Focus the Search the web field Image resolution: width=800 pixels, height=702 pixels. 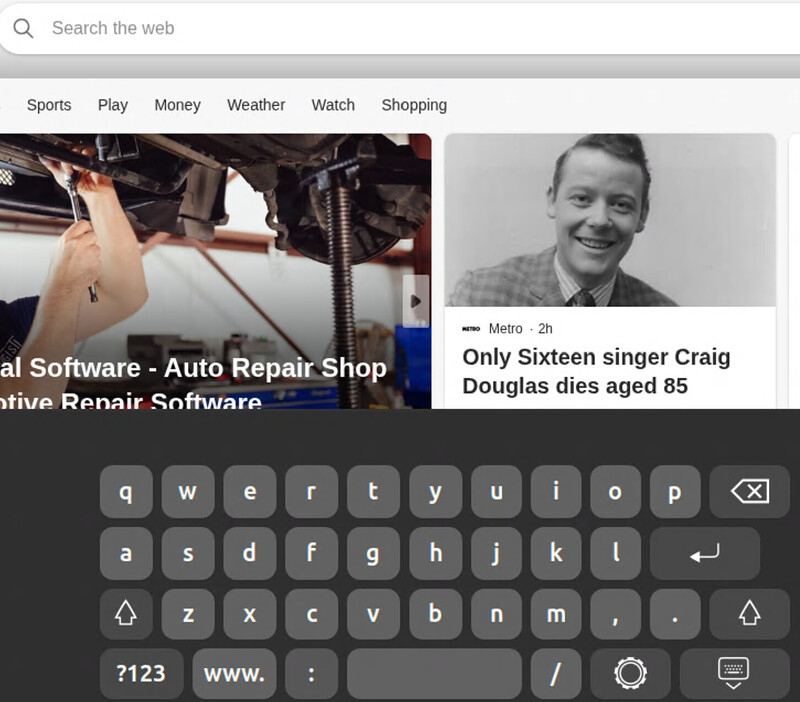click(400, 29)
